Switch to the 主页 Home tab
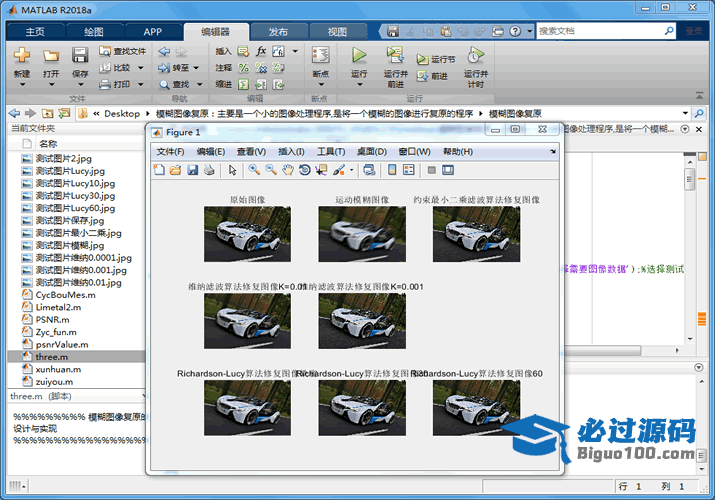Image resolution: width=715 pixels, height=500 pixels. [x=35, y=31]
